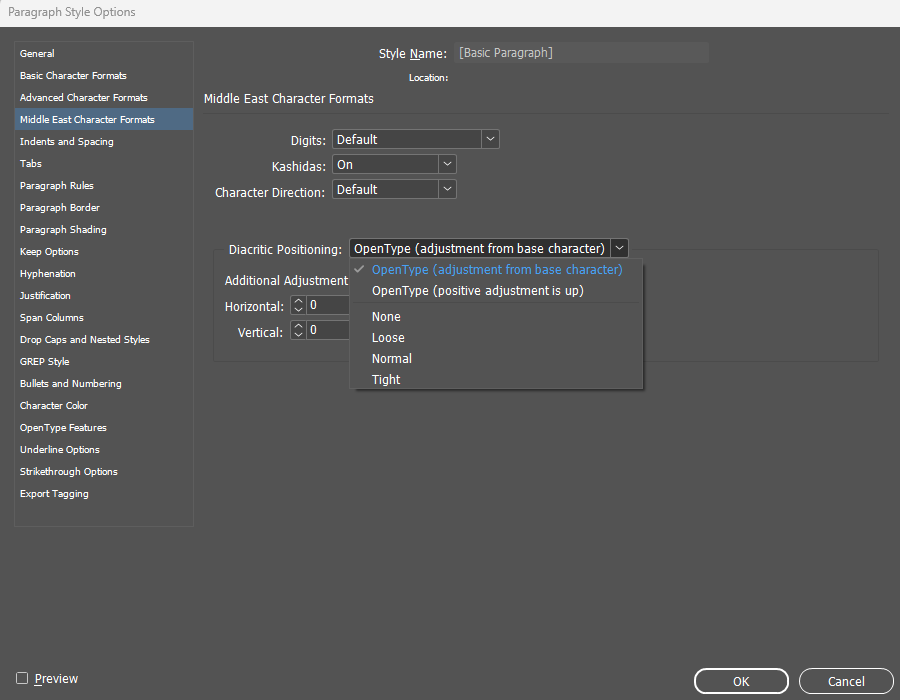Go to Indents and Spacing section
The image size is (900, 700).
click(67, 142)
